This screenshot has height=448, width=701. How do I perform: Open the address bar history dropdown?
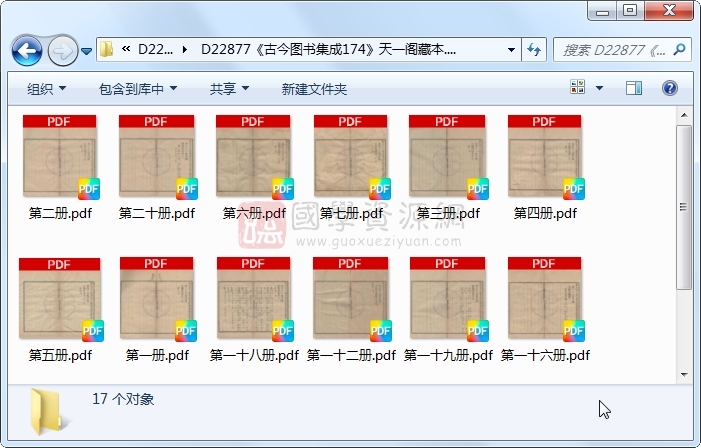coord(511,49)
